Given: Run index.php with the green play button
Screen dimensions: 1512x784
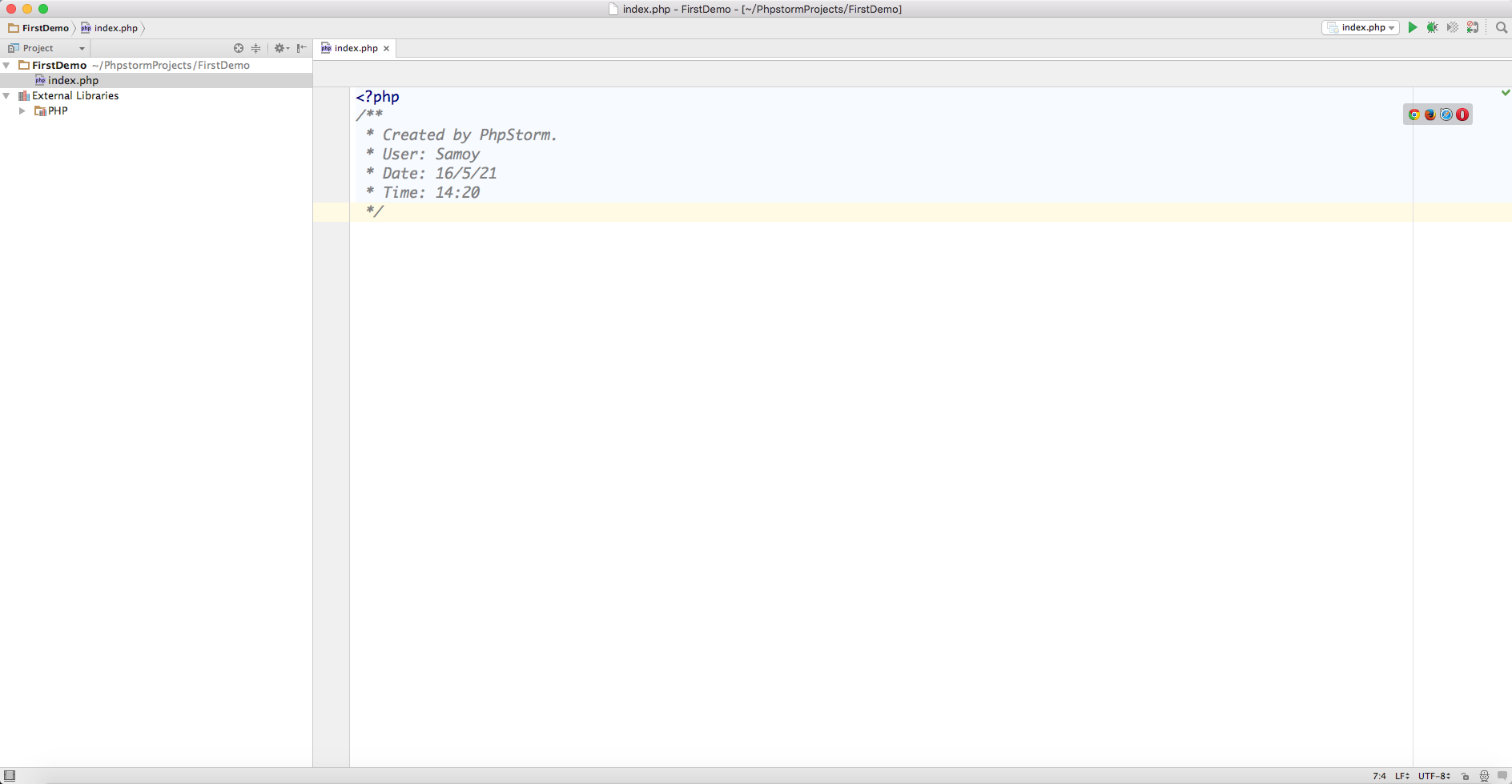Looking at the screenshot, I should point(1413,27).
